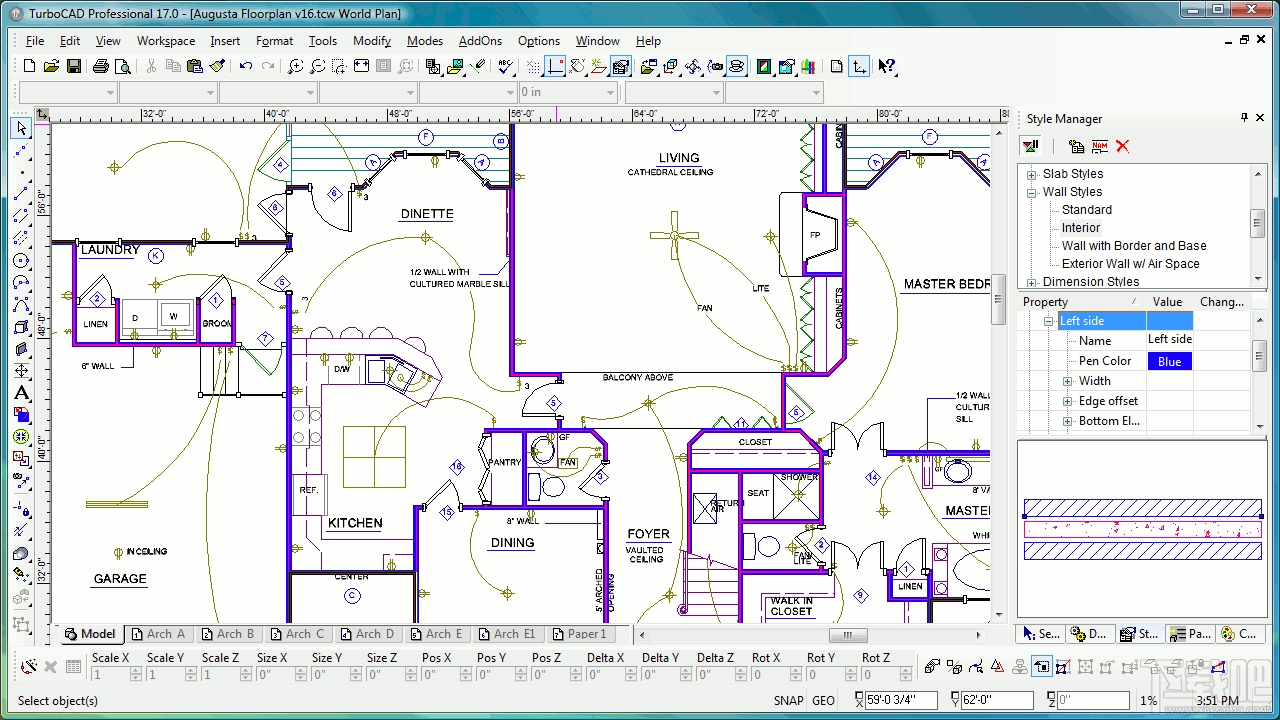Open the Selection Info palette tab (Se...)
The width and height of the screenshot is (1280, 720).
(x=1040, y=634)
